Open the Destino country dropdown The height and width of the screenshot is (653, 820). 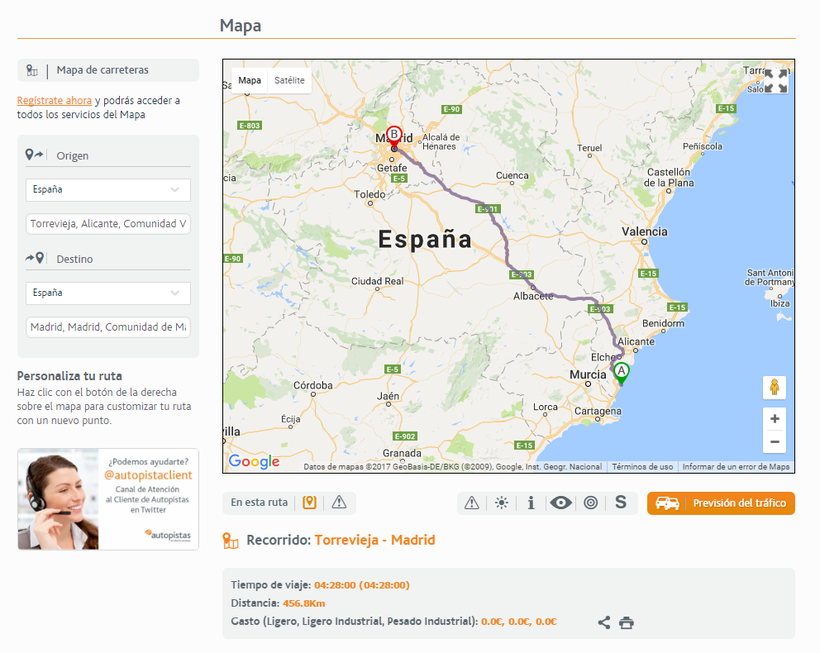point(108,293)
